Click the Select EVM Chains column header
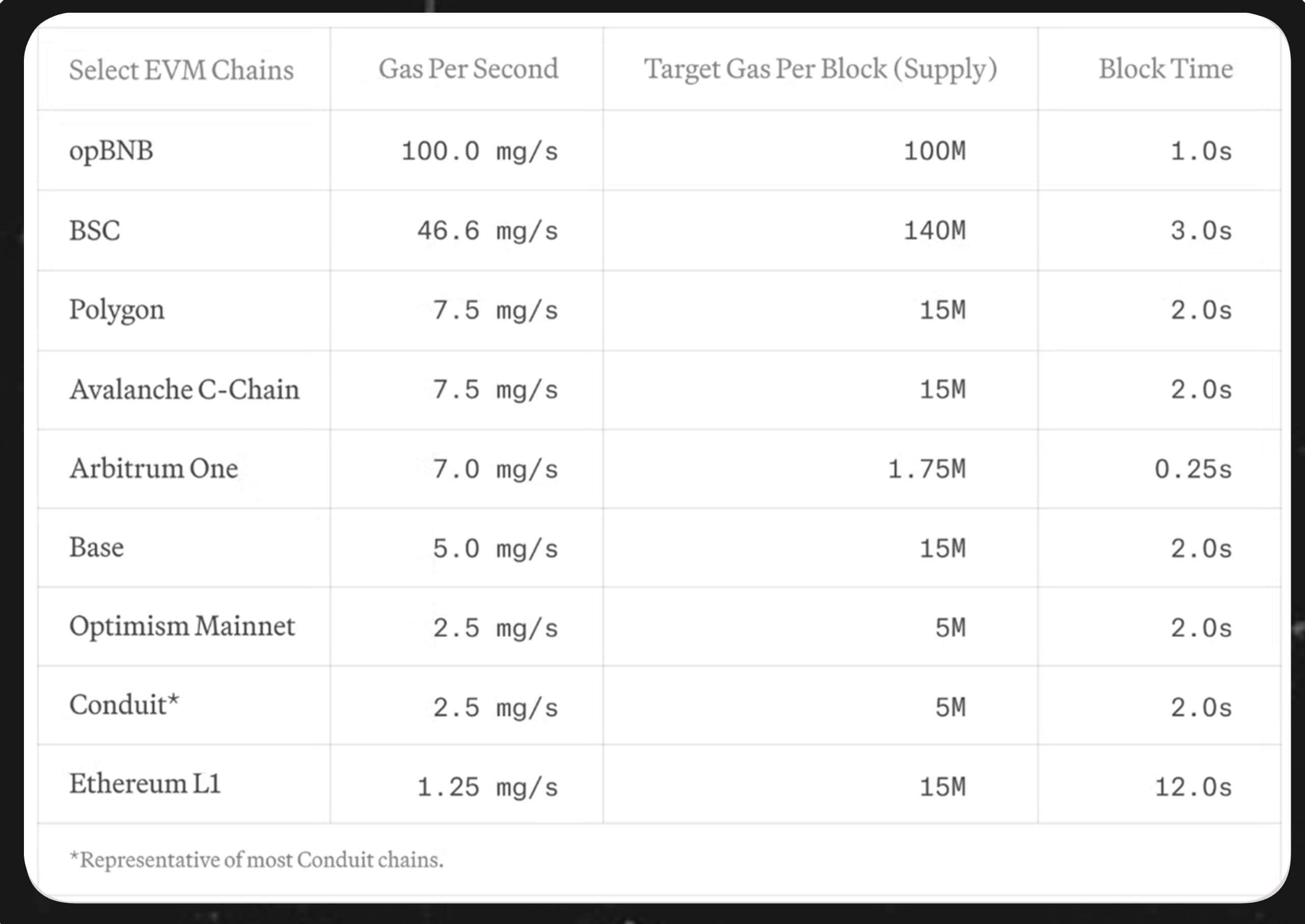Viewport: 1305px width, 924px height. pyautogui.click(x=181, y=70)
